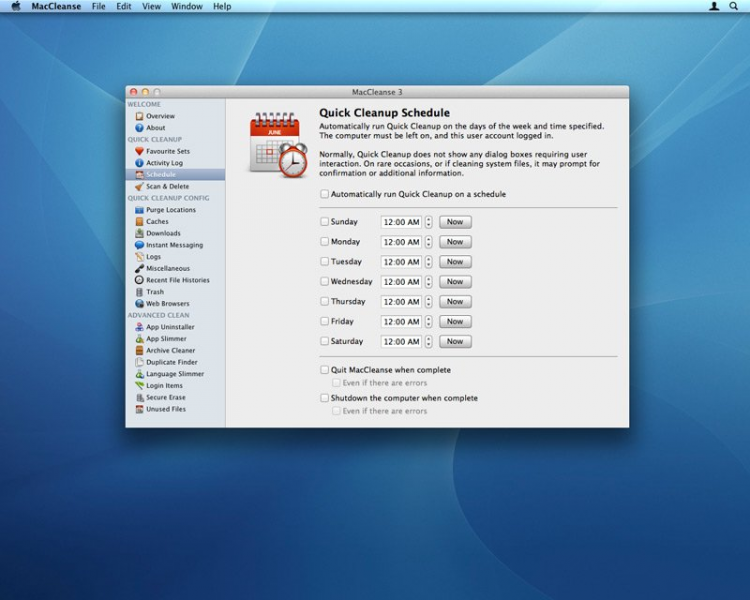The width and height of the screenshot is (750, 600).
Task: Open the File menu
Action: (x=99, y=6)
